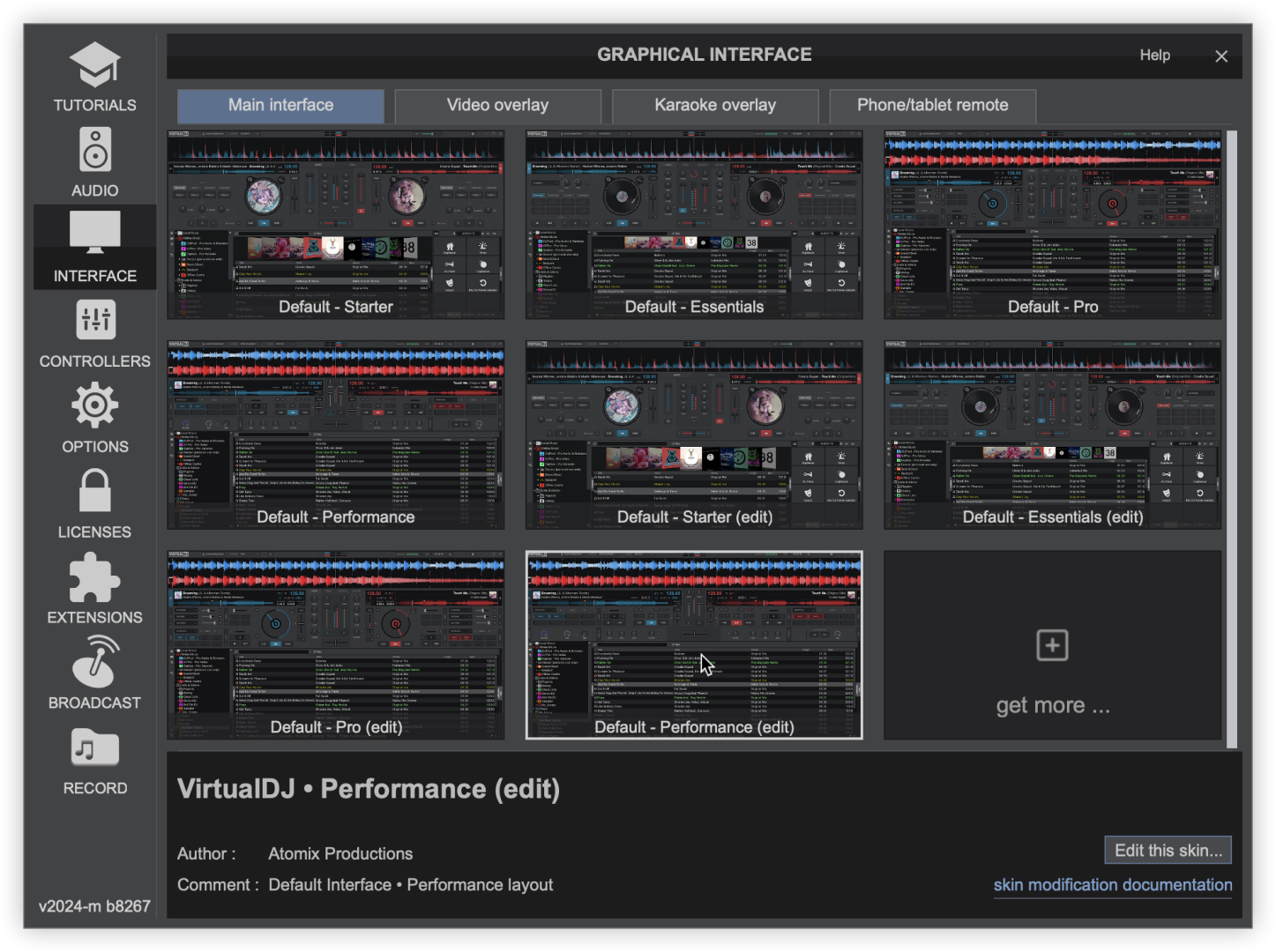Open the Karaoke overlay tab
Viewport: 1276px width, 952px height.
715,106
